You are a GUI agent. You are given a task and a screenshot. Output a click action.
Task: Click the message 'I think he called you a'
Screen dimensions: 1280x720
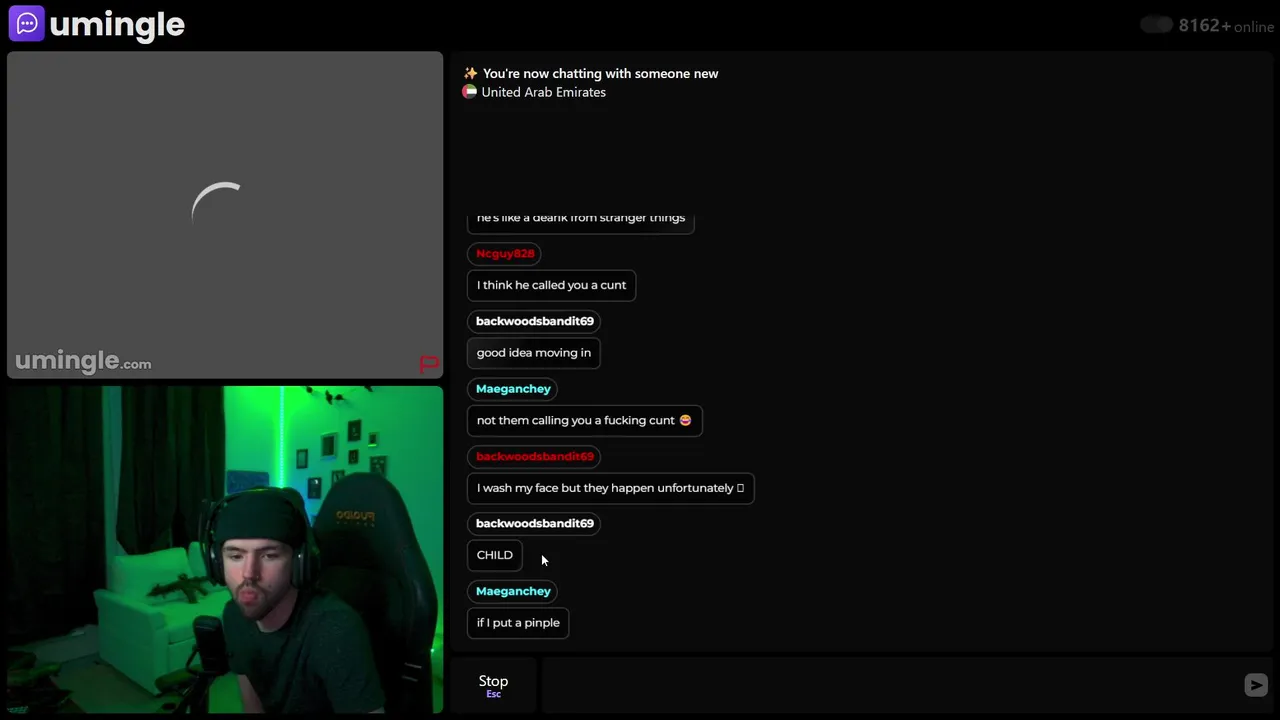tap(551, 285)
